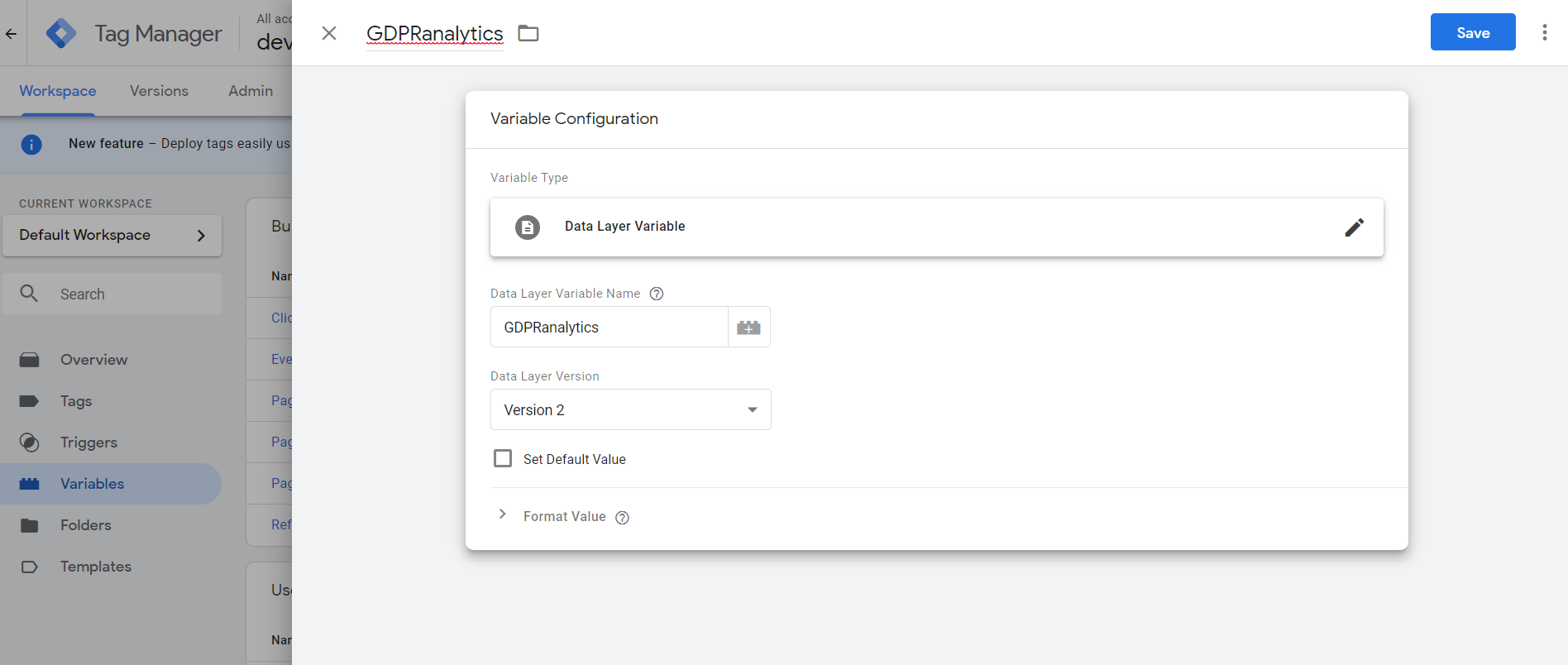This screenshot has height=665, width=1568.
Task: Switch to the Versions tab
Action: coord(159,91)
